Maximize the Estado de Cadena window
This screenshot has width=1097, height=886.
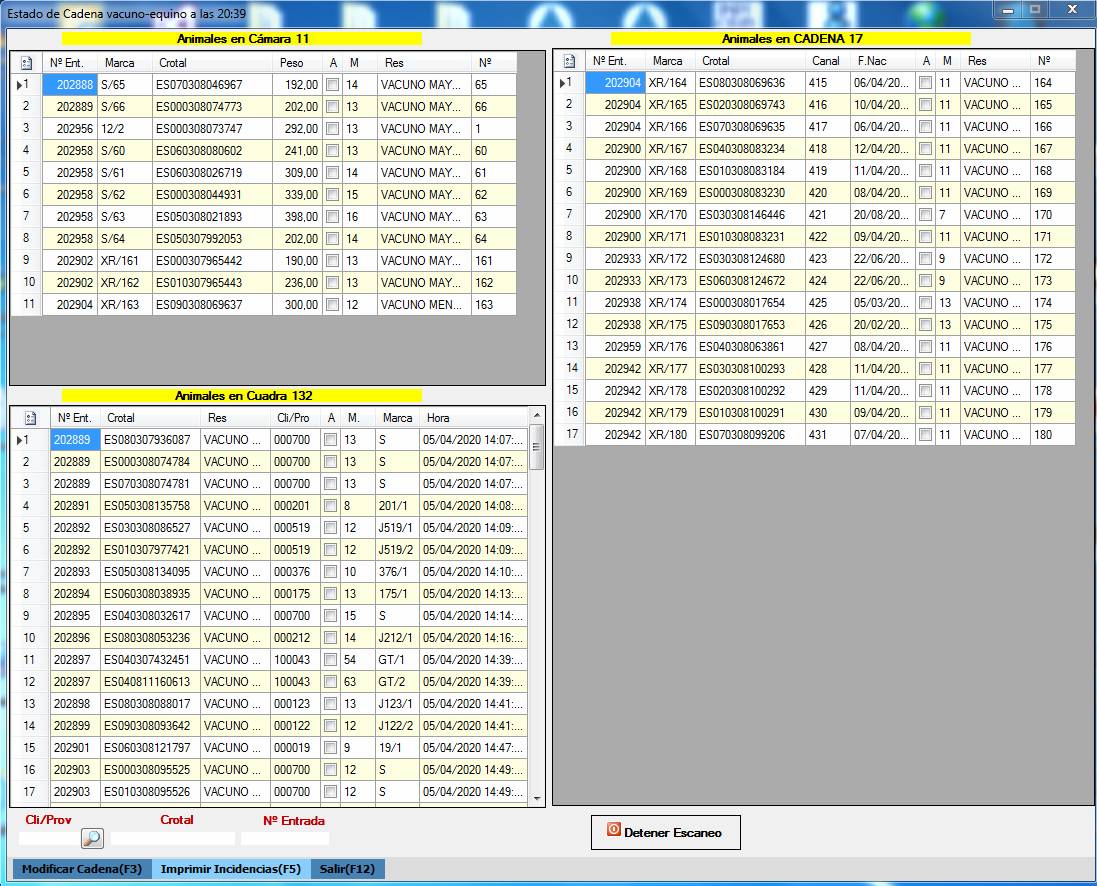click(x=1034, y=9)
